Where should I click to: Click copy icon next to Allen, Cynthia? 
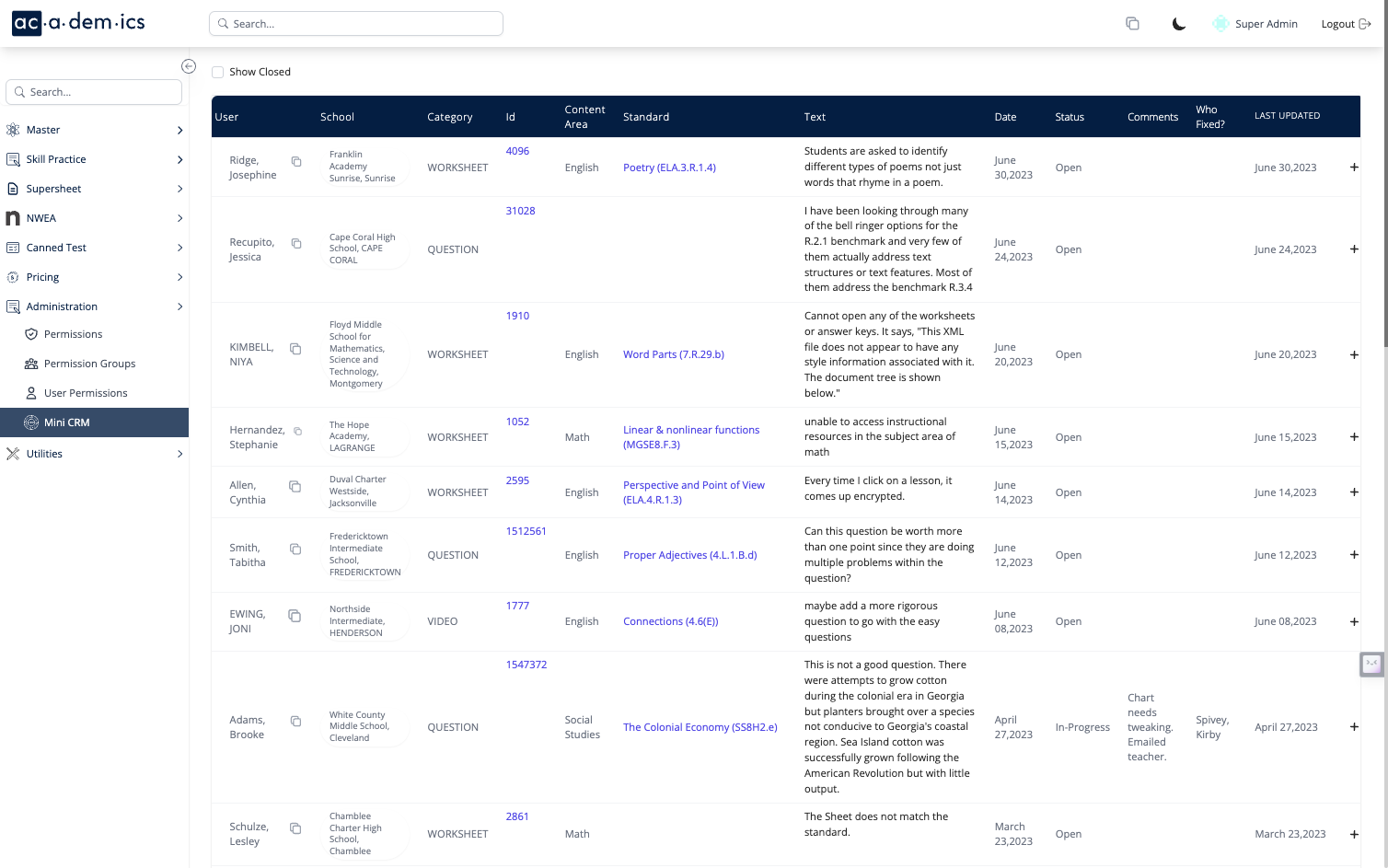pos(295,486)
